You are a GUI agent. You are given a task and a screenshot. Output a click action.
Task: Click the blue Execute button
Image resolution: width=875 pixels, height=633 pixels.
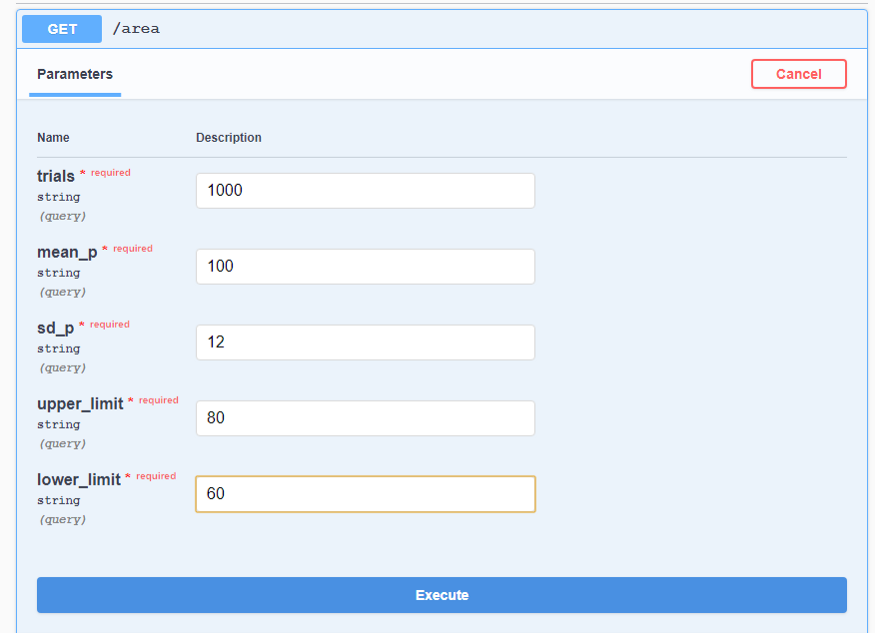tap(441, 595)
